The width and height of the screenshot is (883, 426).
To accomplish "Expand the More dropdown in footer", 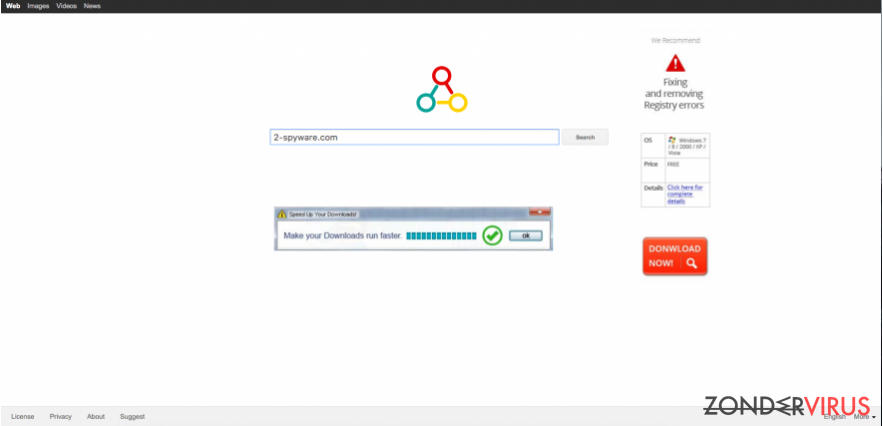I will 864,417.
